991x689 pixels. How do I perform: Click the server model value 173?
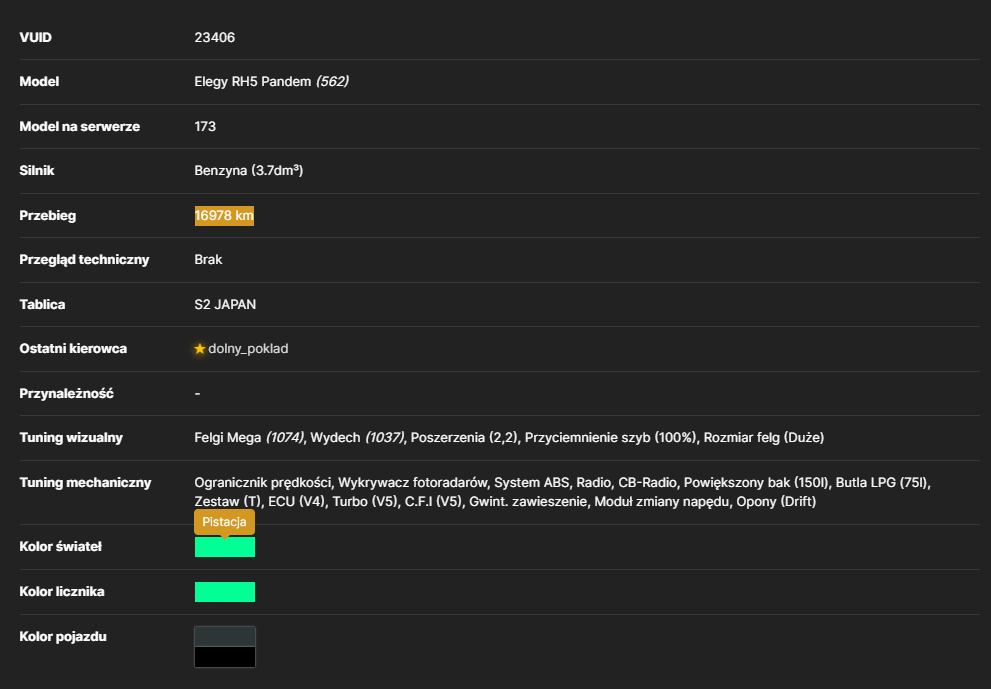[x=205, y=126]
